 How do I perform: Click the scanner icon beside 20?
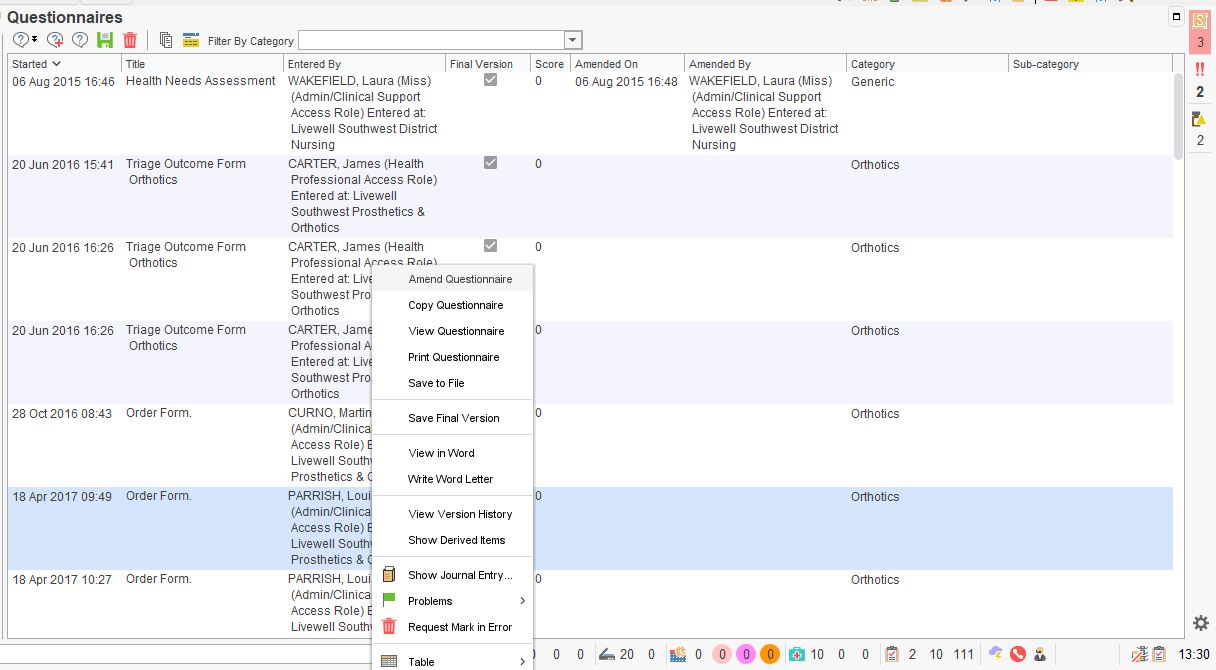607,654
